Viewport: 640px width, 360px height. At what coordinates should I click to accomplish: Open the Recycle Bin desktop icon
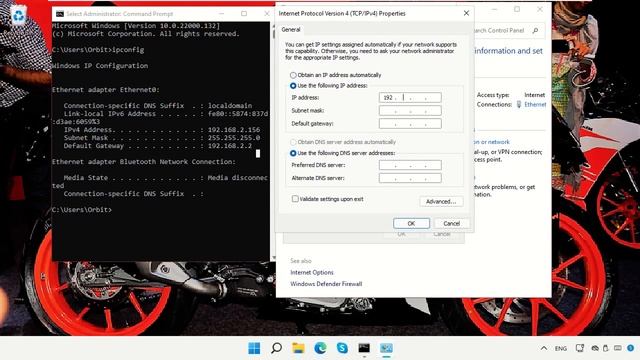pos(18,16)
